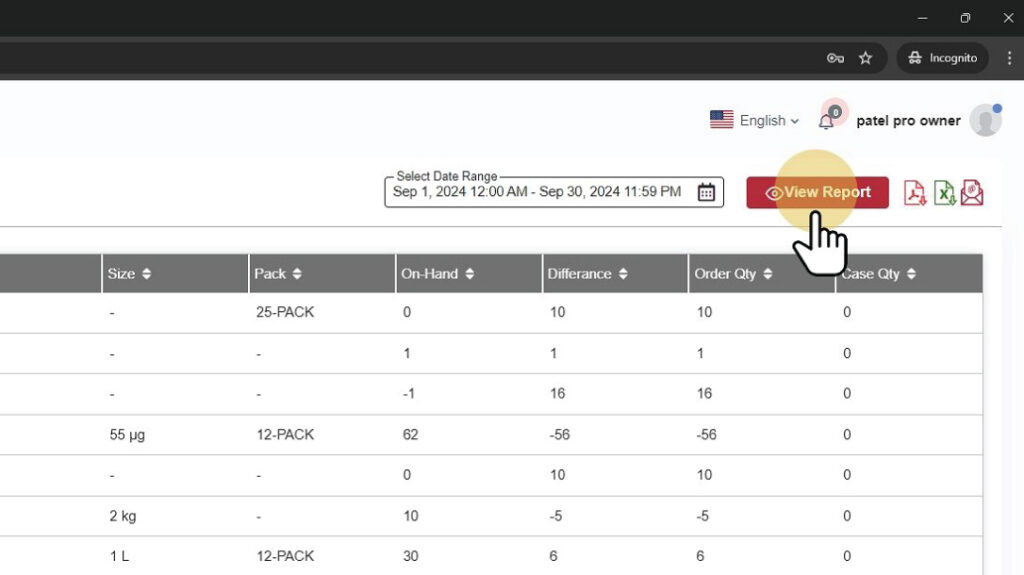Export the report to Excel
This screenshot has height=575, width=1024.
click(x=944, y=193)
